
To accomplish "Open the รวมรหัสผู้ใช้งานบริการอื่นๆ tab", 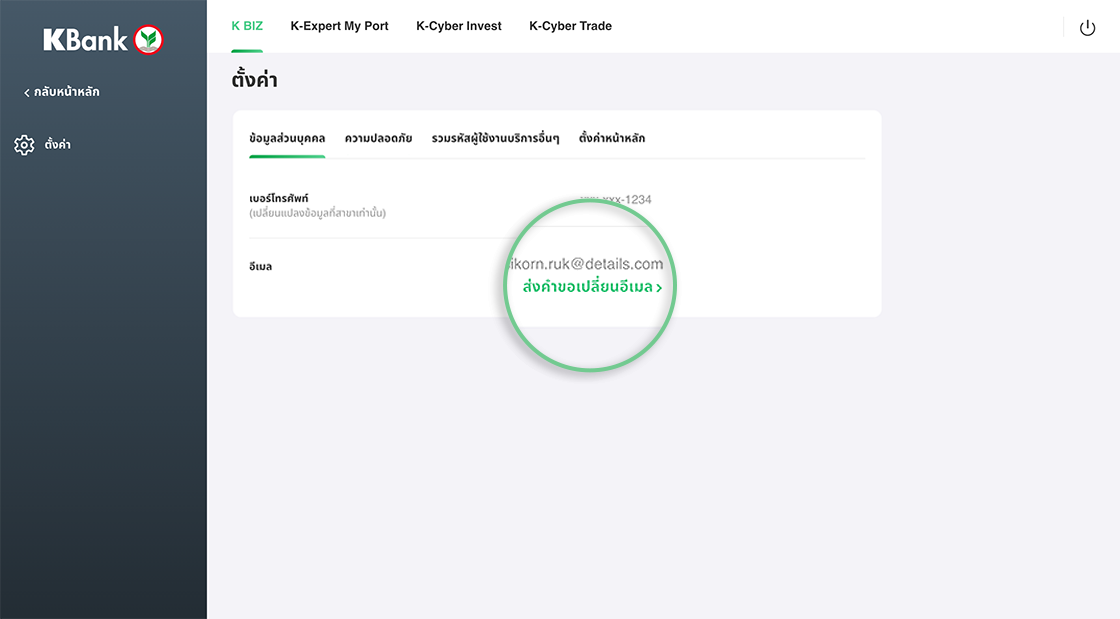I will [x=495, y=138].
